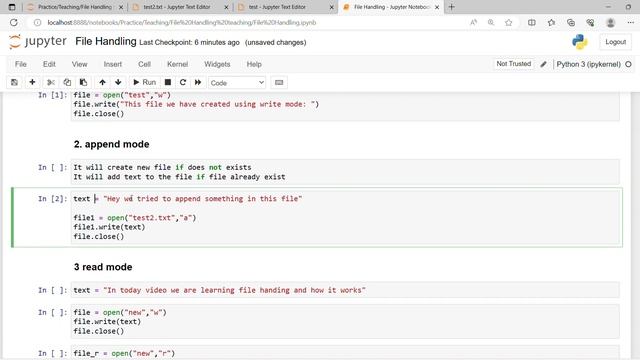Click the file_r open read cell
This screenshot has height=360, width=640.
(x=345, y=353)
